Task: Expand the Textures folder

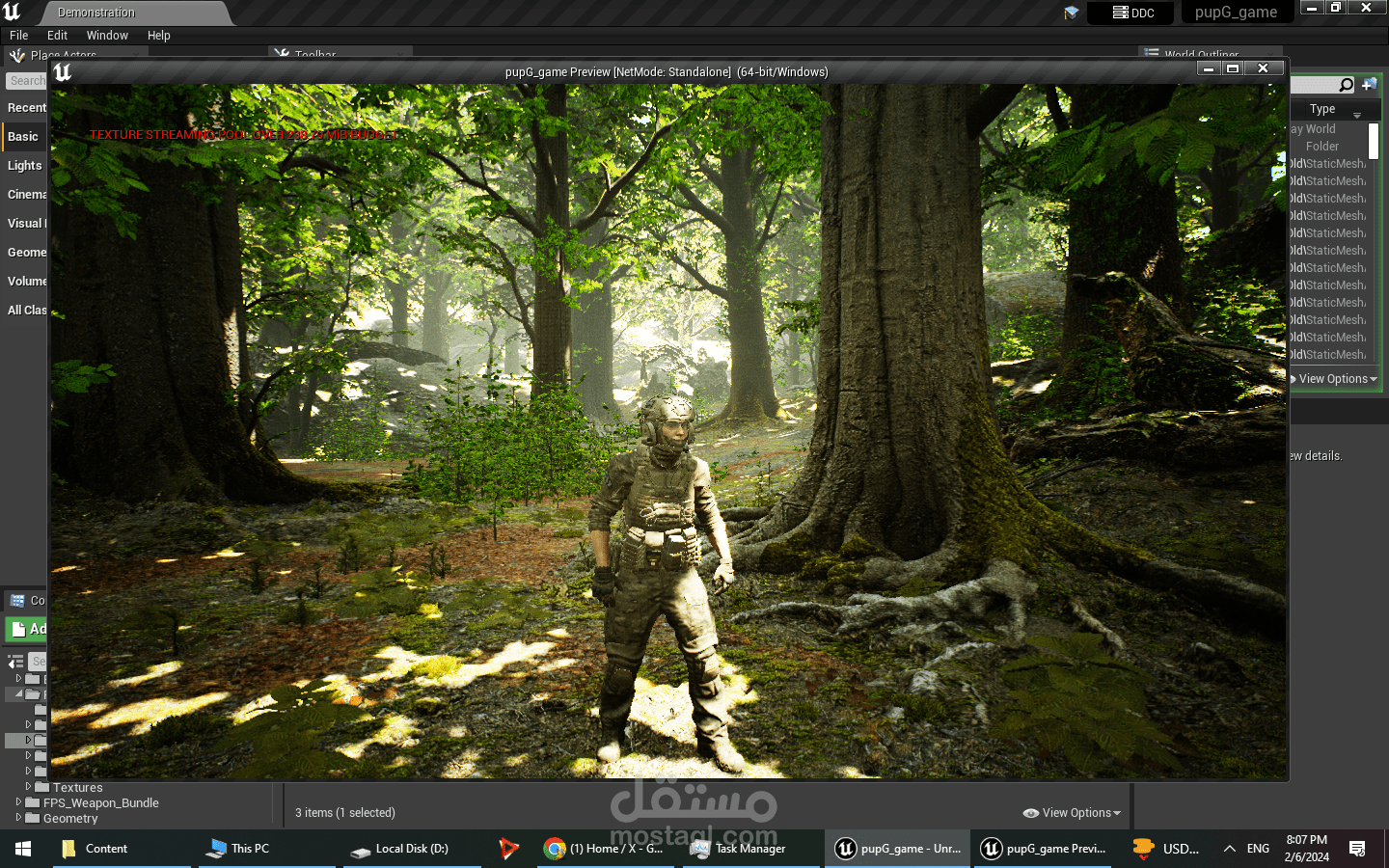Action: [28, 787]
